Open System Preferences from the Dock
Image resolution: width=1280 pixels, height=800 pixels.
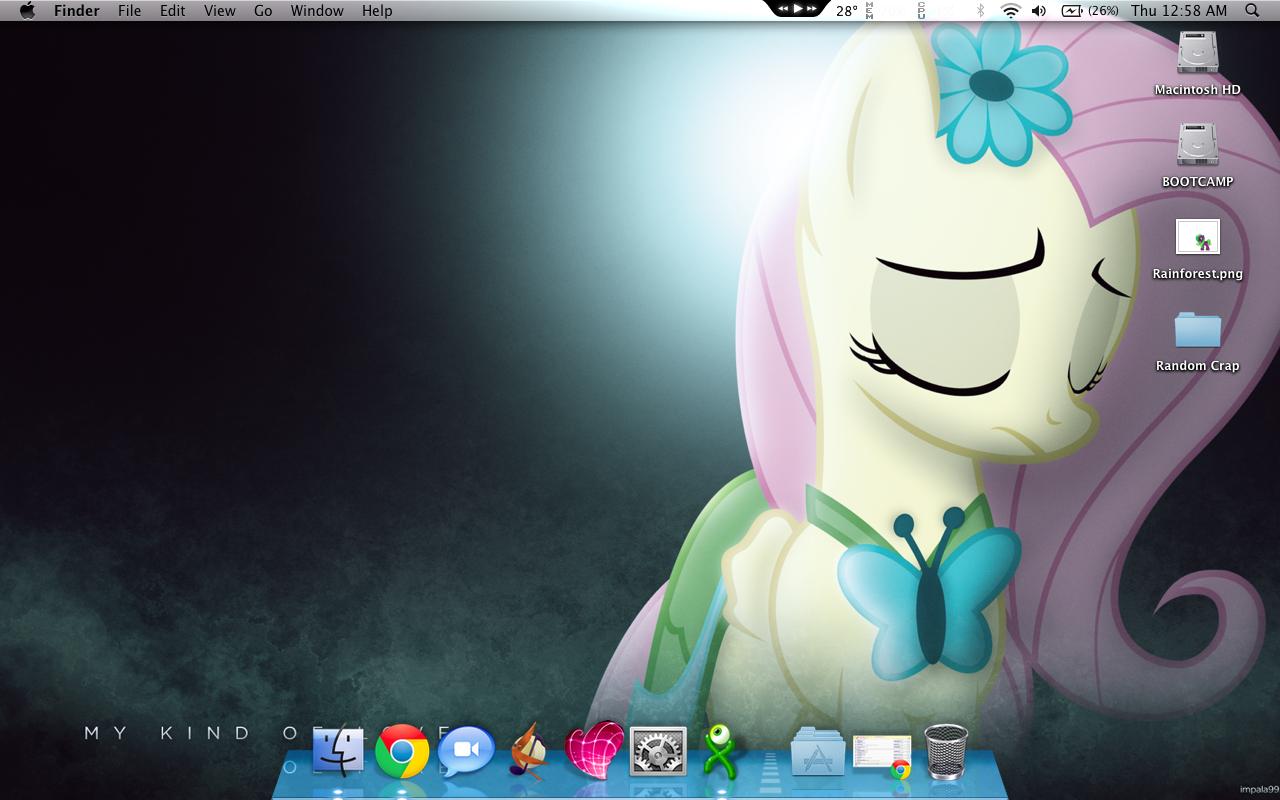click(x=658, y=752)
